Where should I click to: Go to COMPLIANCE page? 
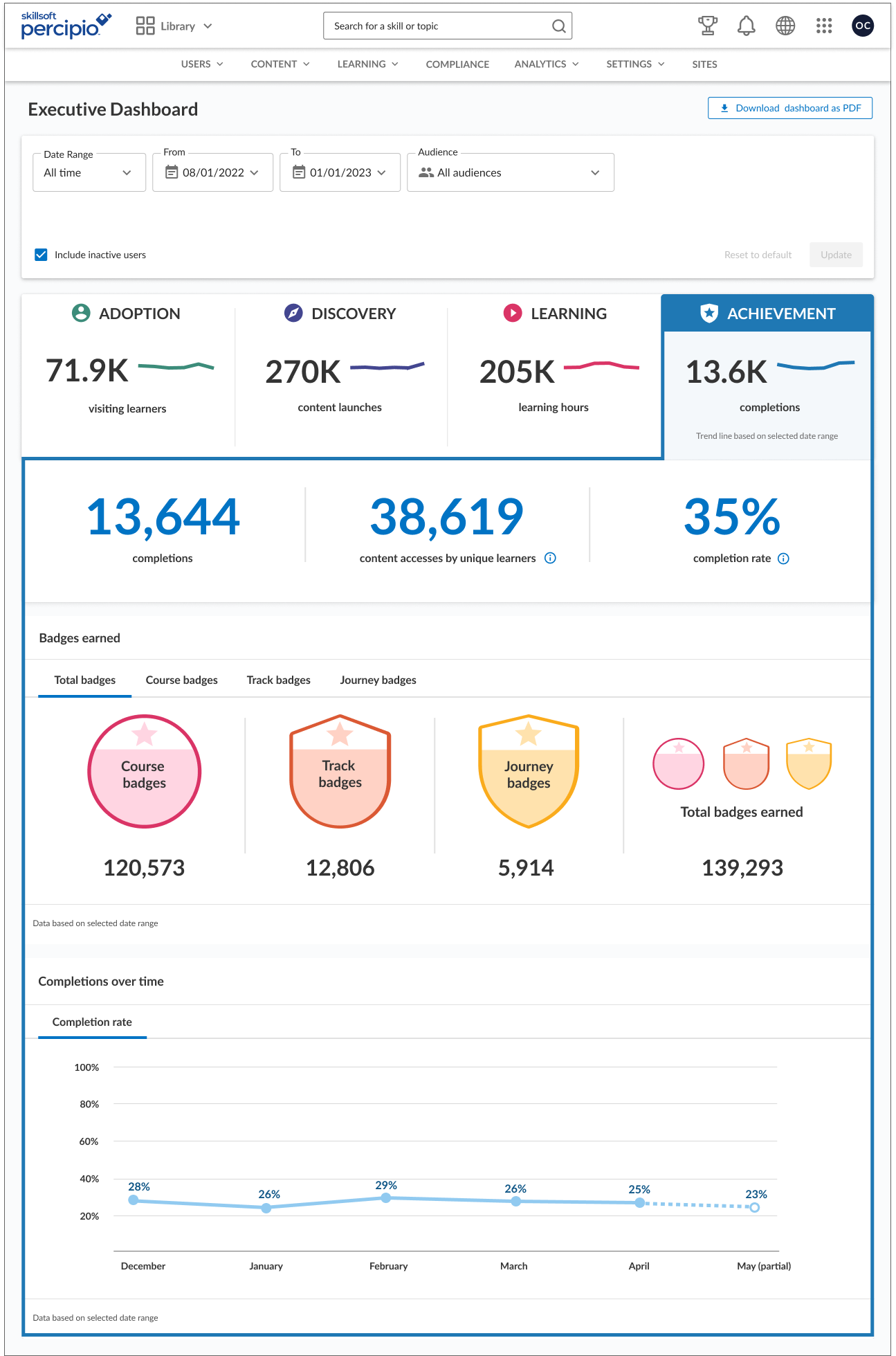(457, 64)
